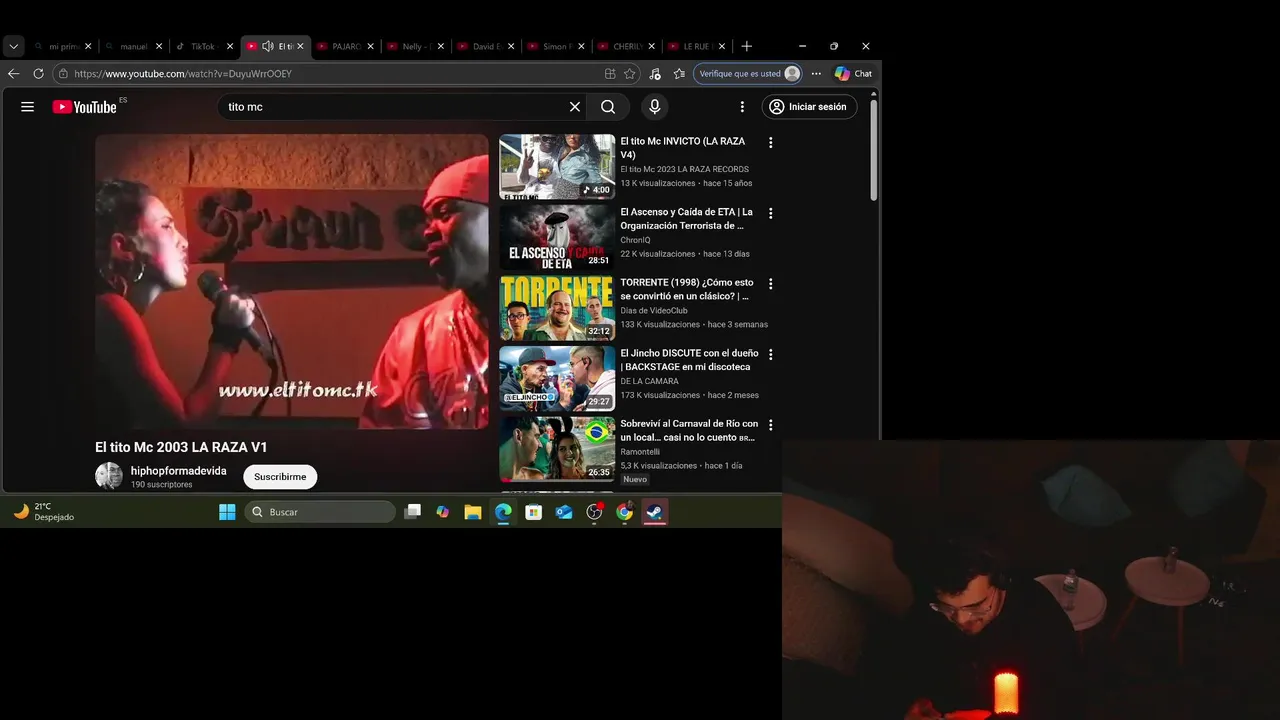Open Sobreviví al Carnaval de Río title
1280x720 pixels.
click(x=689, y=430)
